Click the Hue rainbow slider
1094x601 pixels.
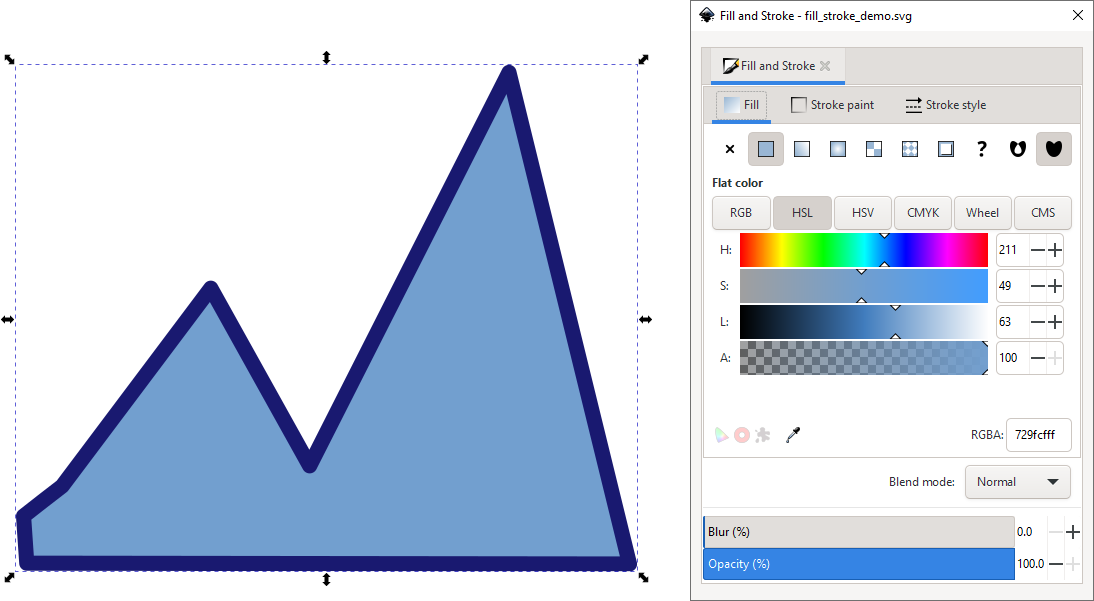(864, 250)
